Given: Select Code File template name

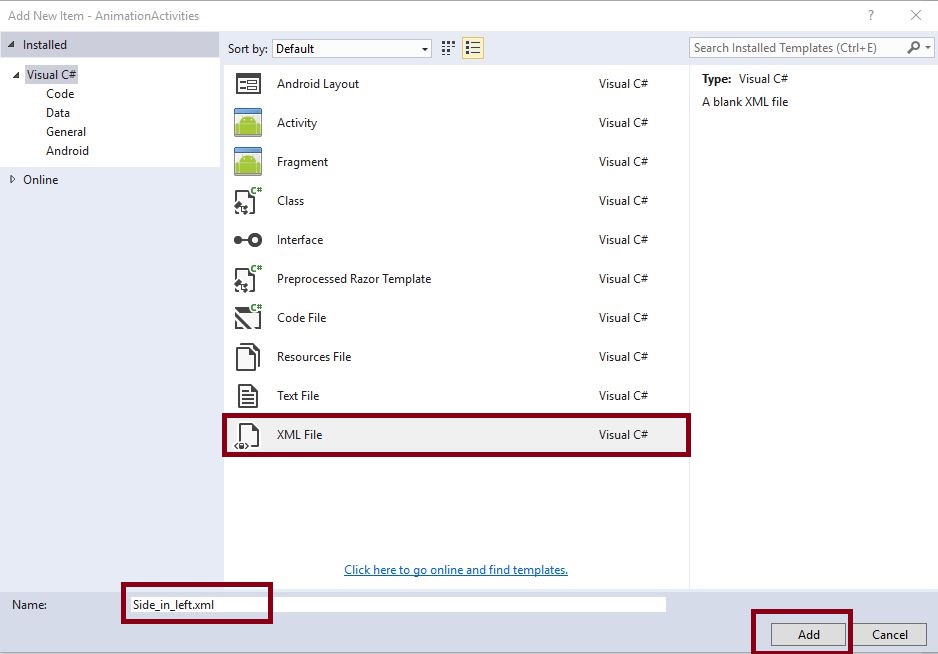Looking at the screenshot, I should tap(302, 318).
